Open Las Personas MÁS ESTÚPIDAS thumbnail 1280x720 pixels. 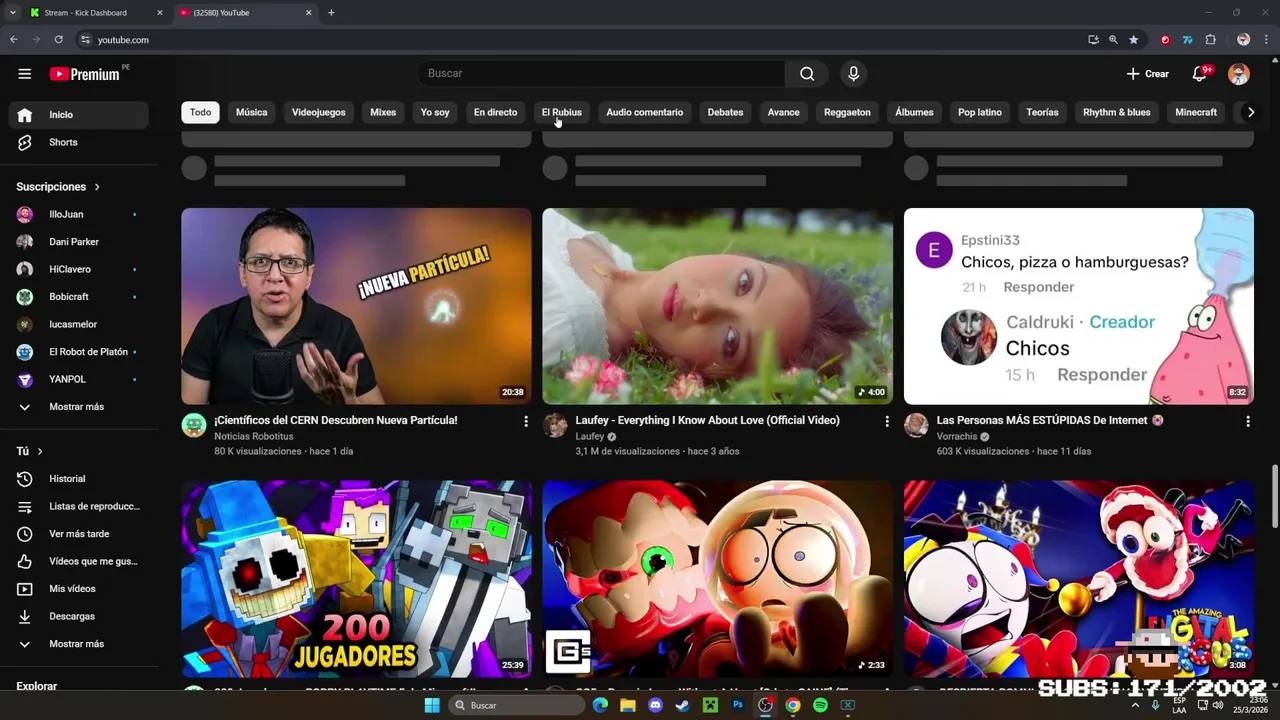(x=1078, y=306)
